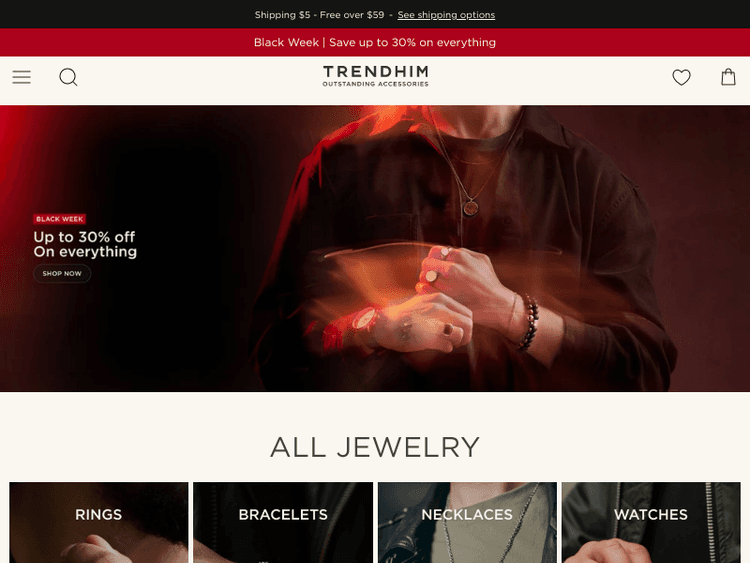Viewport: 750px width, 563px height.
Task: Click the SHOP NOW button
Action: [x=62, y=274]
